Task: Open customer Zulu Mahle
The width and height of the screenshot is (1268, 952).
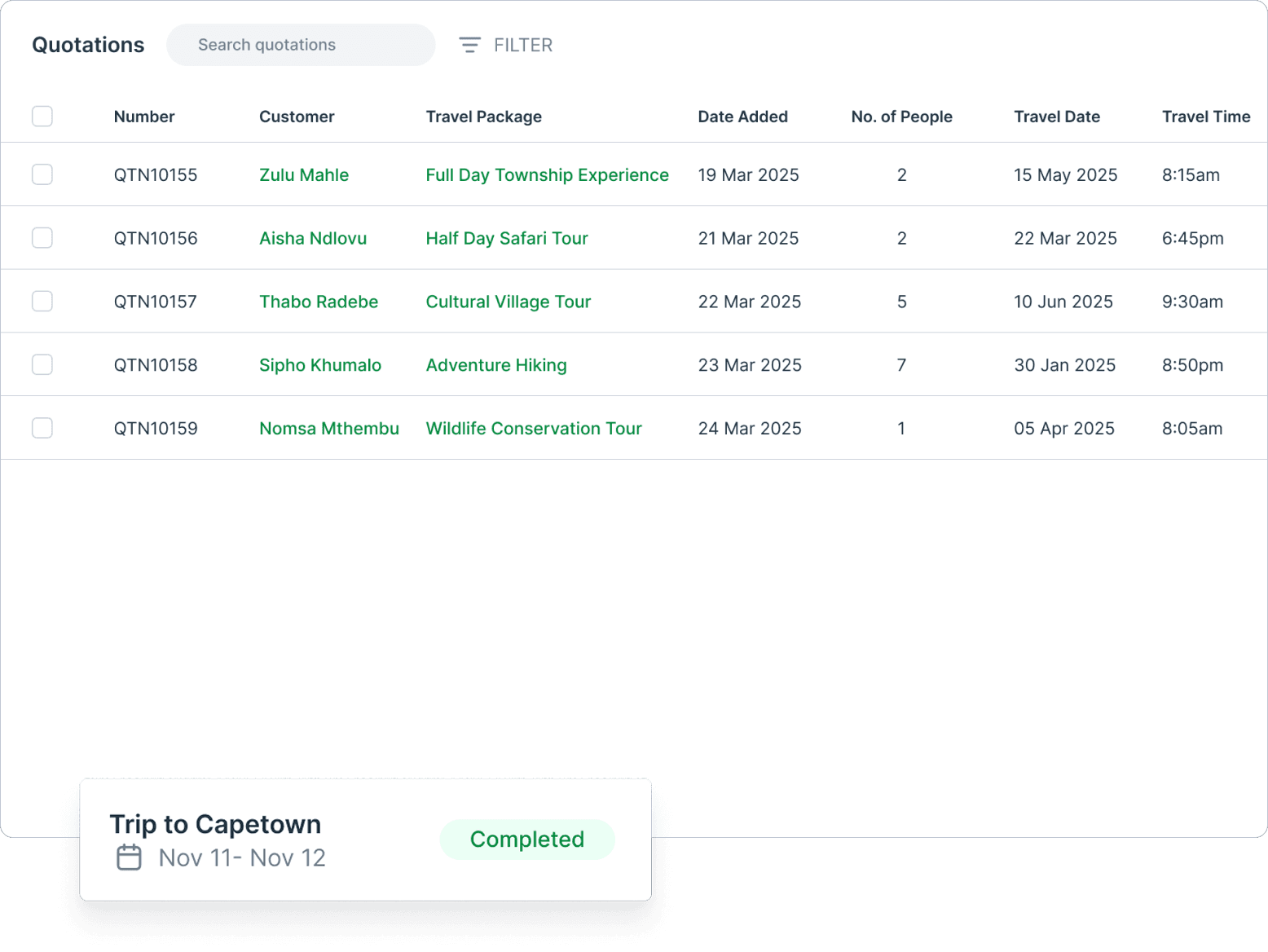Action: pos(304,174)
